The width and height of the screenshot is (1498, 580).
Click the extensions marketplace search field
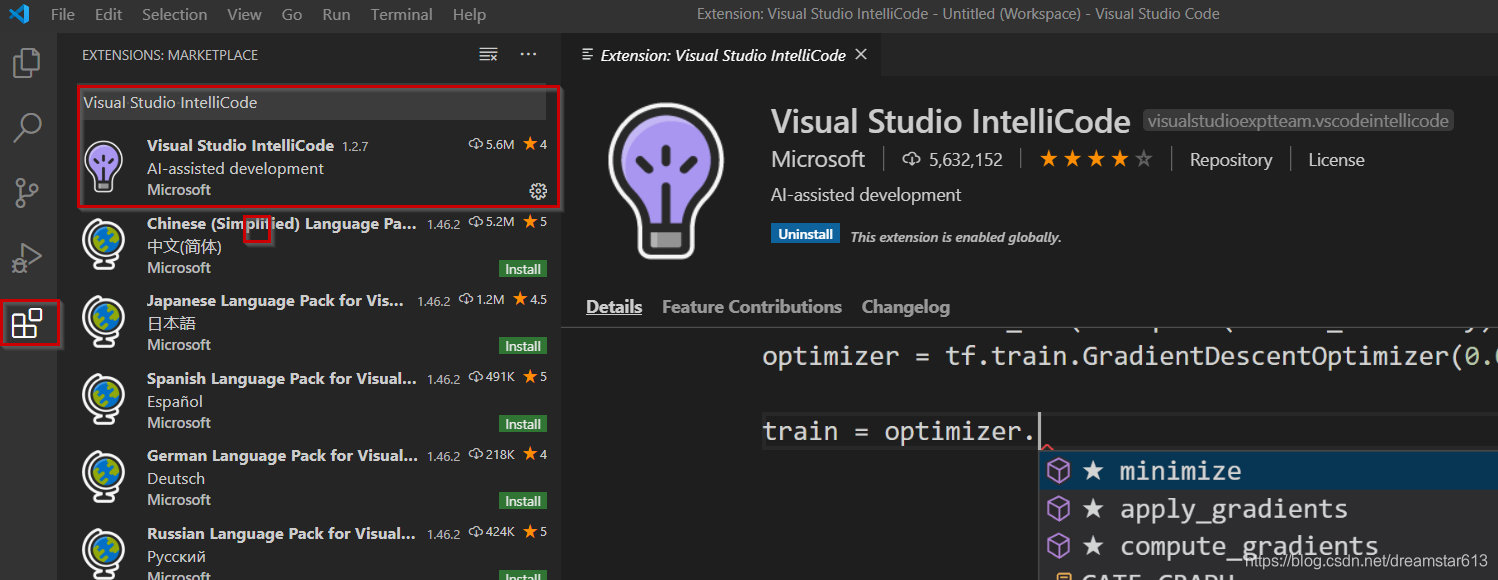(x=314, y=103)
